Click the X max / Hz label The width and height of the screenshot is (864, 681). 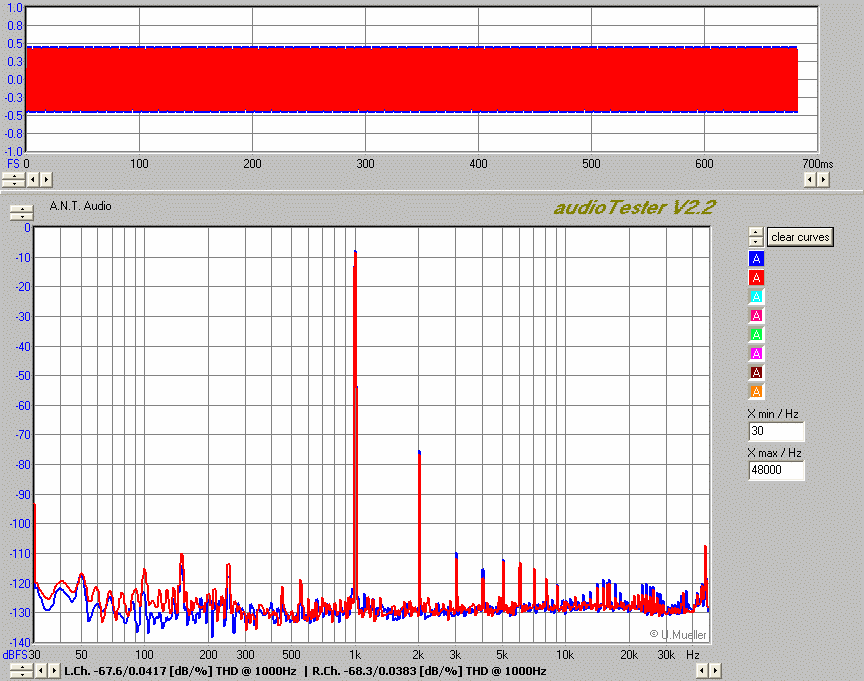[775, 453]
